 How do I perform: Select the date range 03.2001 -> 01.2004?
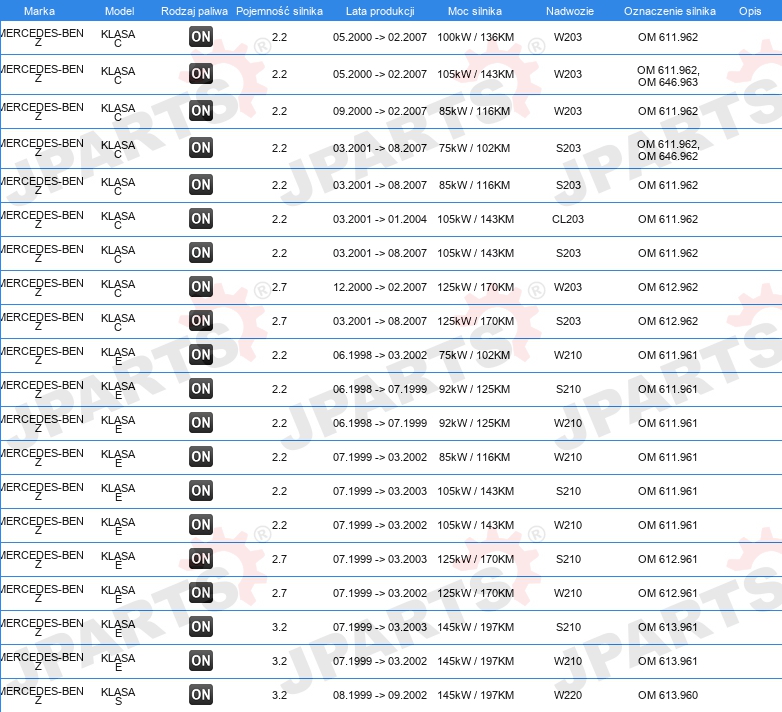point(380,219)
